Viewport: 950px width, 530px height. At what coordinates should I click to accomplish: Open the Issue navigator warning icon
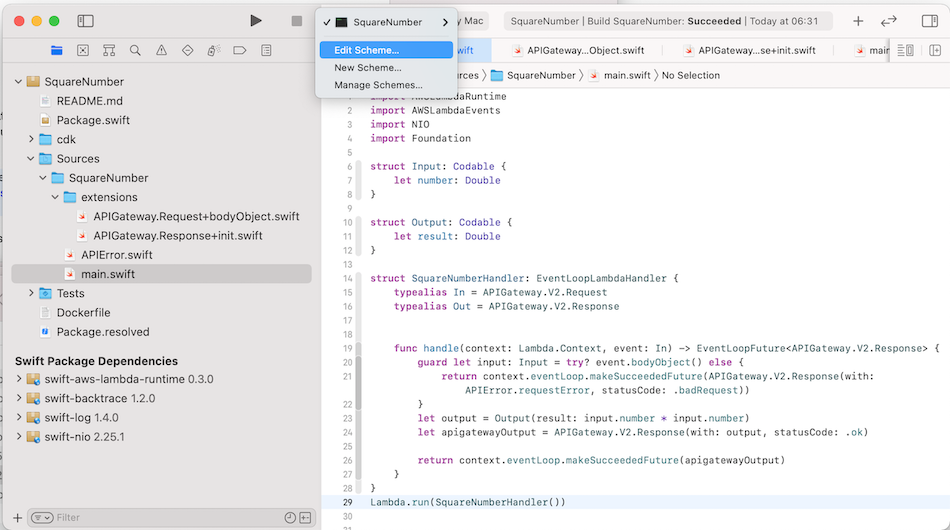[161, 50]
